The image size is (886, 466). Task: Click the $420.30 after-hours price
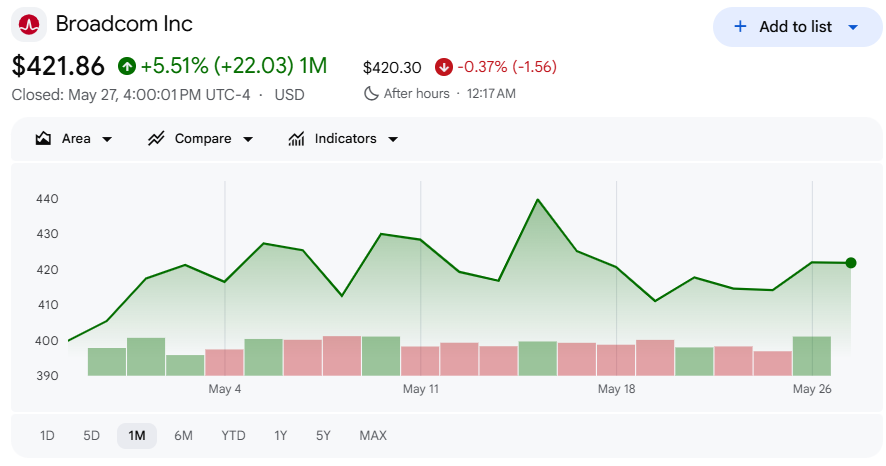pos(392,68)
